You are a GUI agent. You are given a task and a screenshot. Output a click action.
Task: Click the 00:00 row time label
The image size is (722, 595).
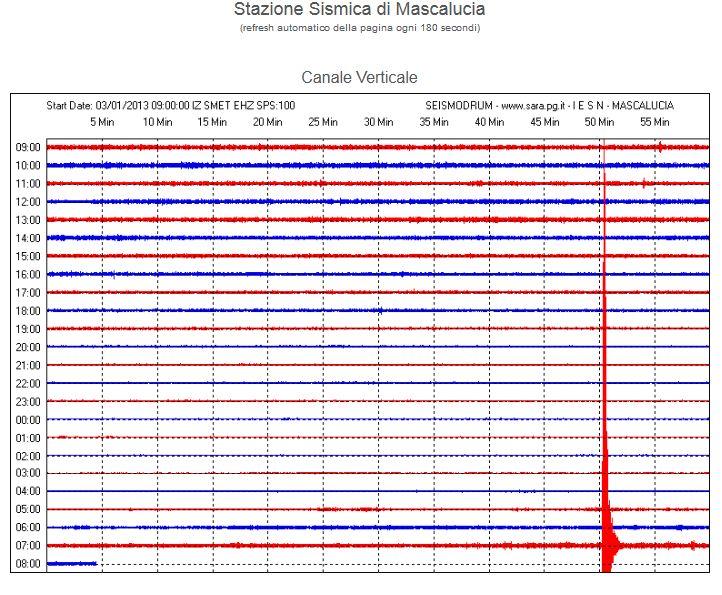tap(28, 420)
